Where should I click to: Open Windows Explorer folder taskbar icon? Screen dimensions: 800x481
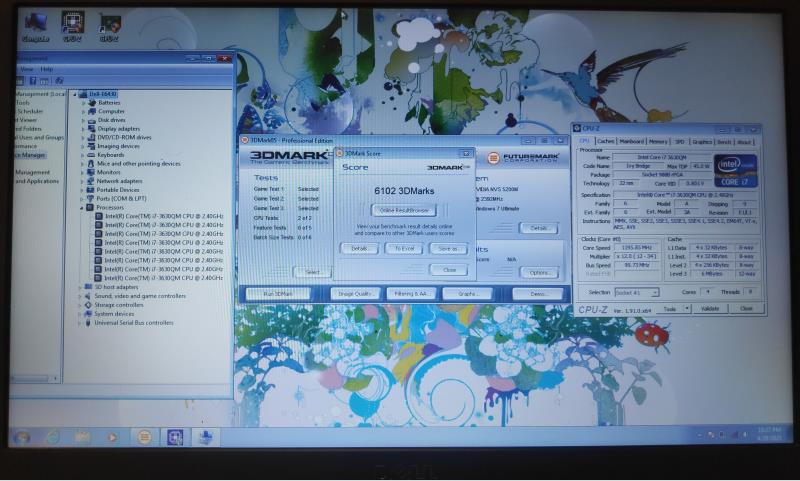pos(83,437)
